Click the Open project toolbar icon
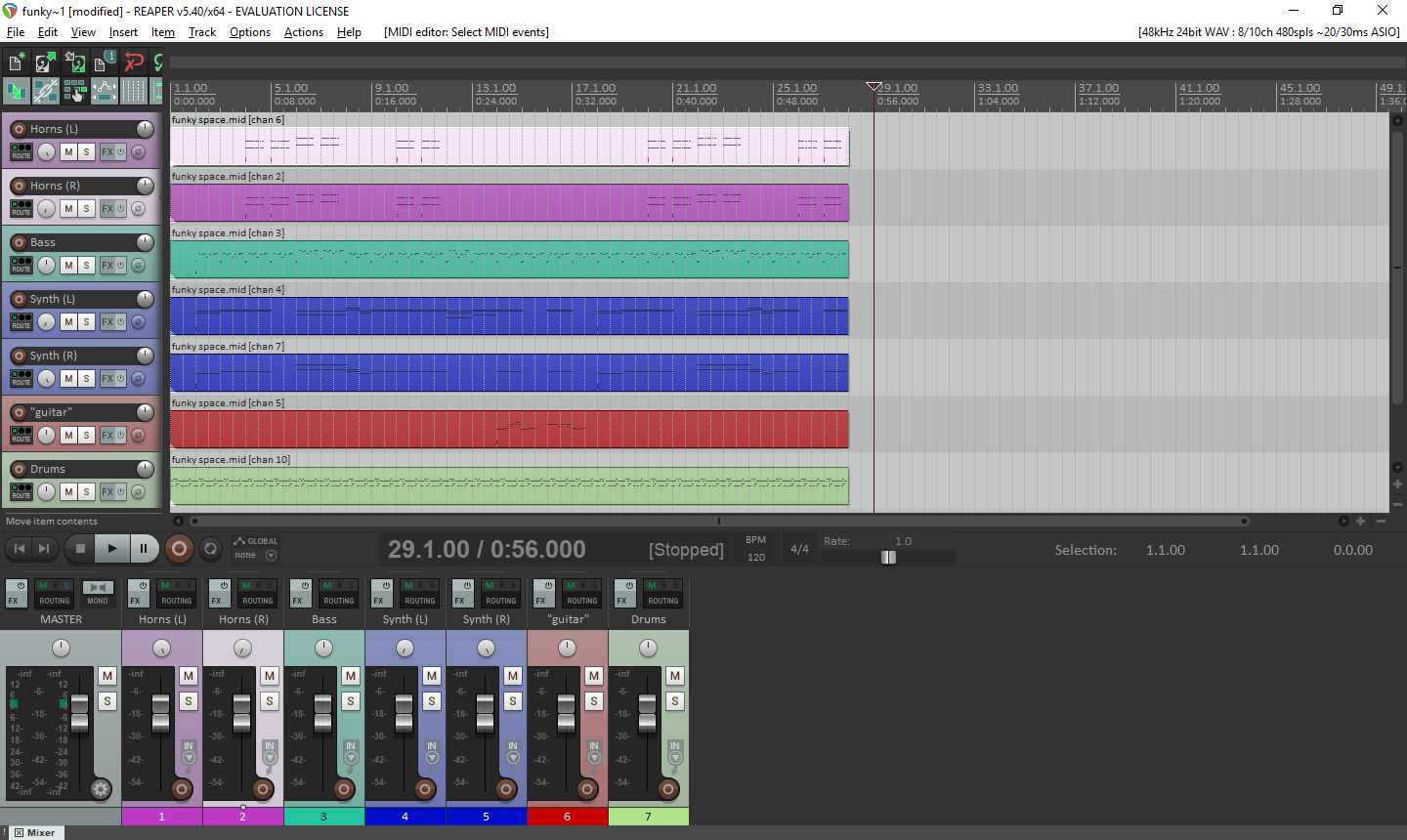Screen dimensions: 1407x840 click(x=45, y=63)
